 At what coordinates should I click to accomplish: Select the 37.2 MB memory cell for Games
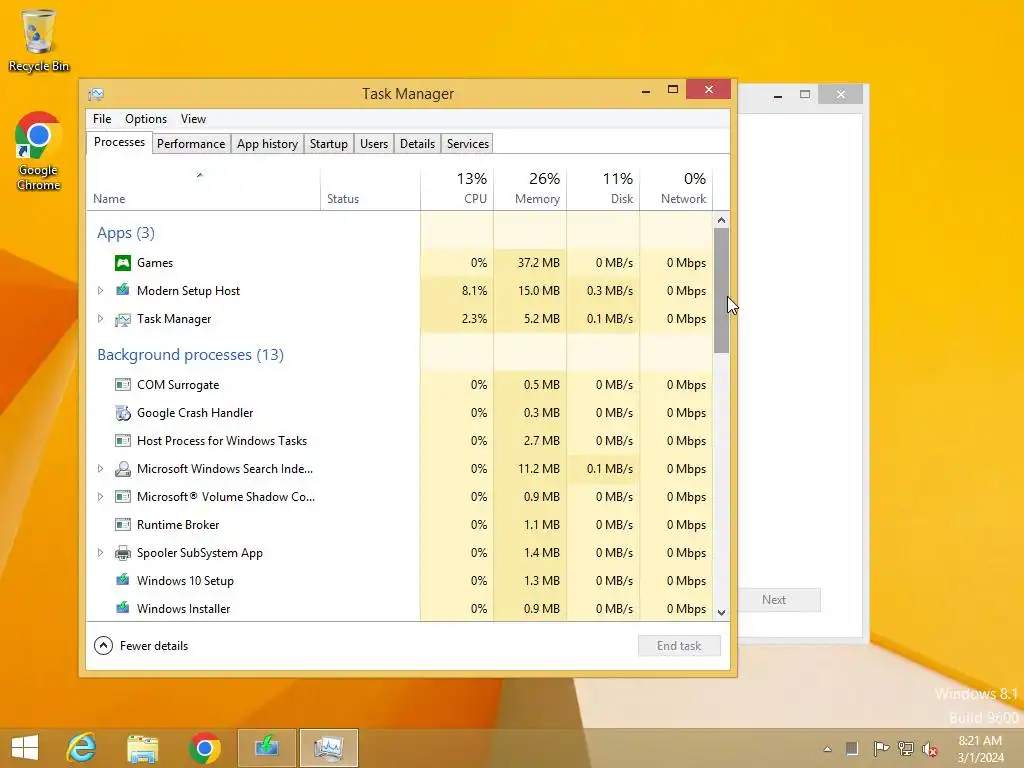(530, 263)
